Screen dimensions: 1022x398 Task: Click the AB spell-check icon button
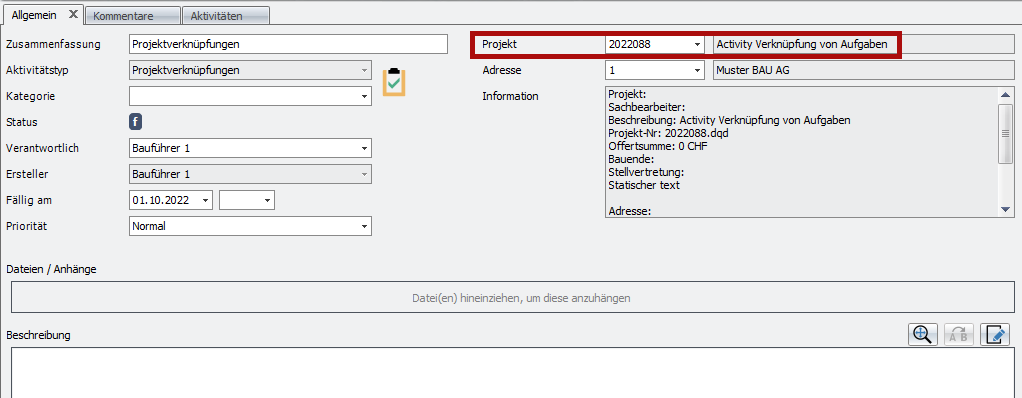(x=958, y=334)
